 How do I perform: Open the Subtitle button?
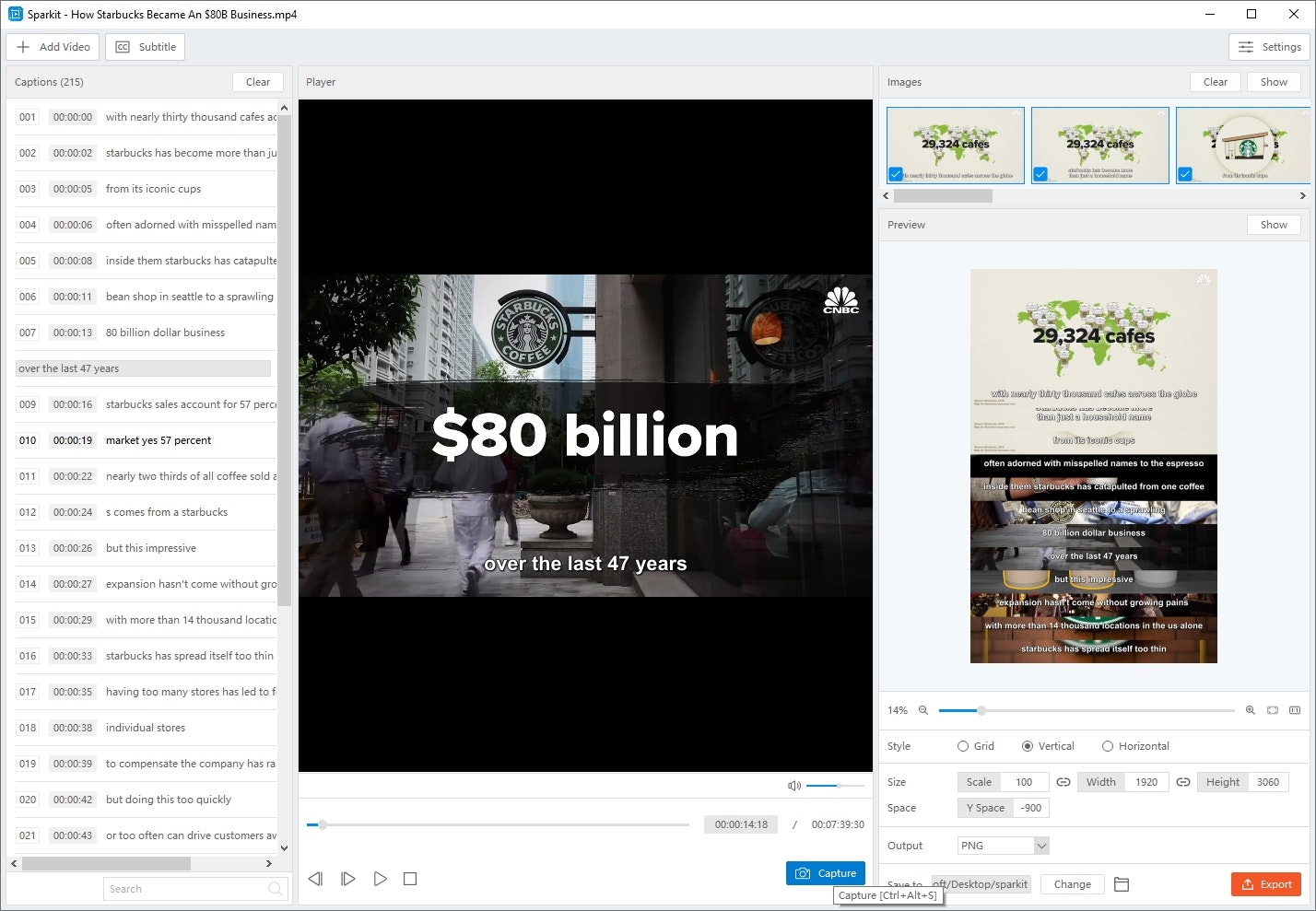point(146,47)
